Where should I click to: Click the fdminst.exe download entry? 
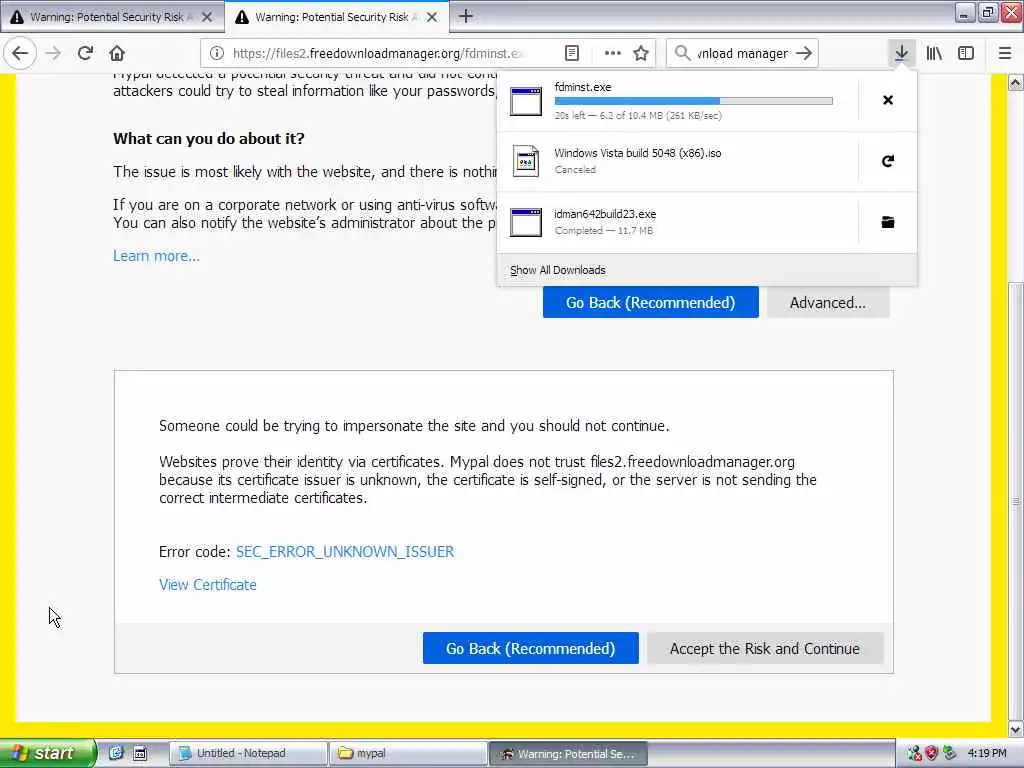click(677, 101)
